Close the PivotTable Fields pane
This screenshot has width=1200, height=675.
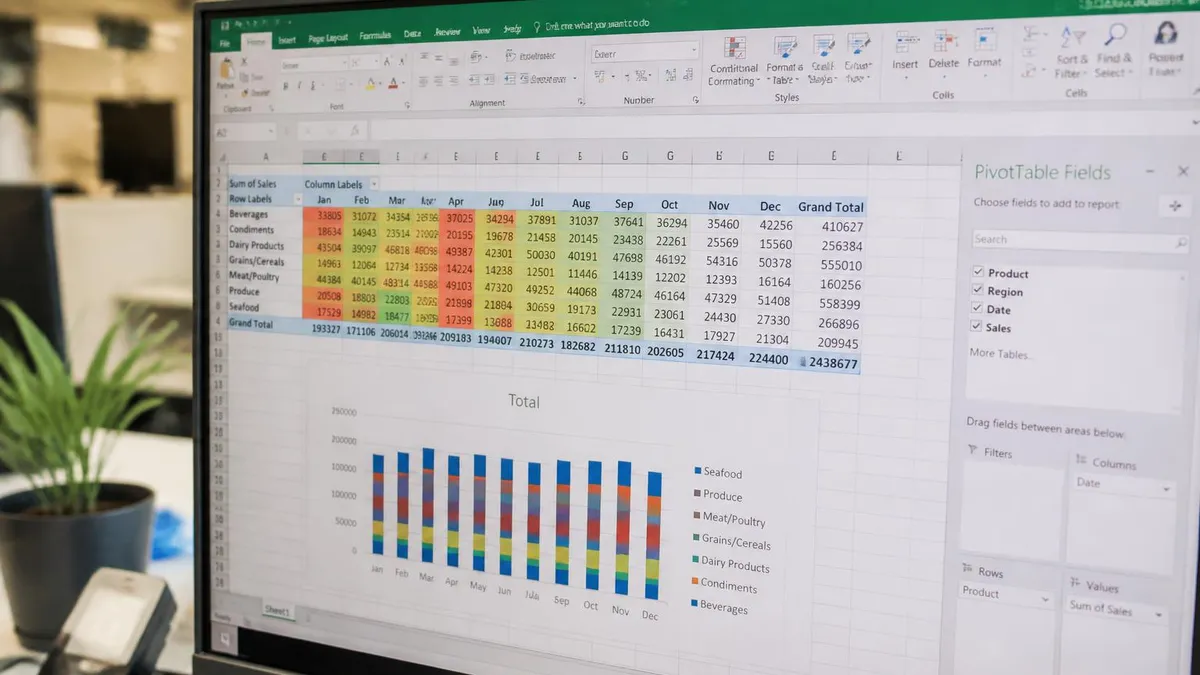point(1184,172)
